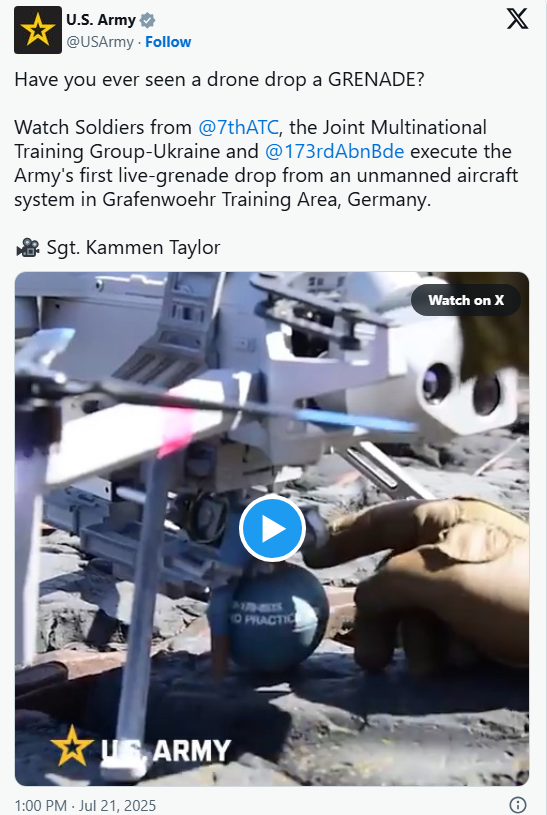Open the U.S. Army profile avatar
547x815 pixels.
(x=38, y=30)
